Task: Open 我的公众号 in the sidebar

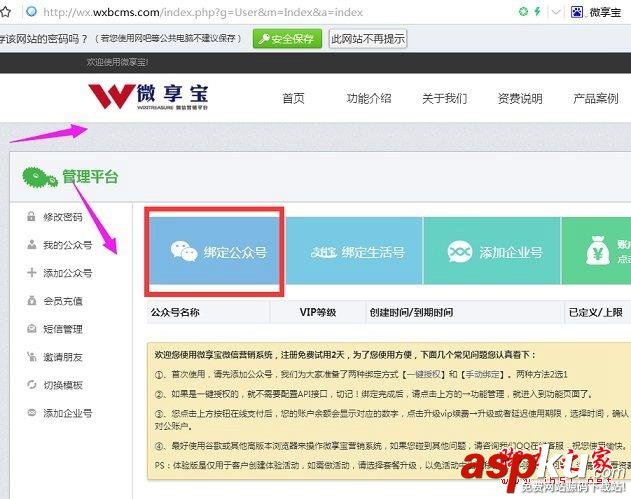Action: coord(68,245)
